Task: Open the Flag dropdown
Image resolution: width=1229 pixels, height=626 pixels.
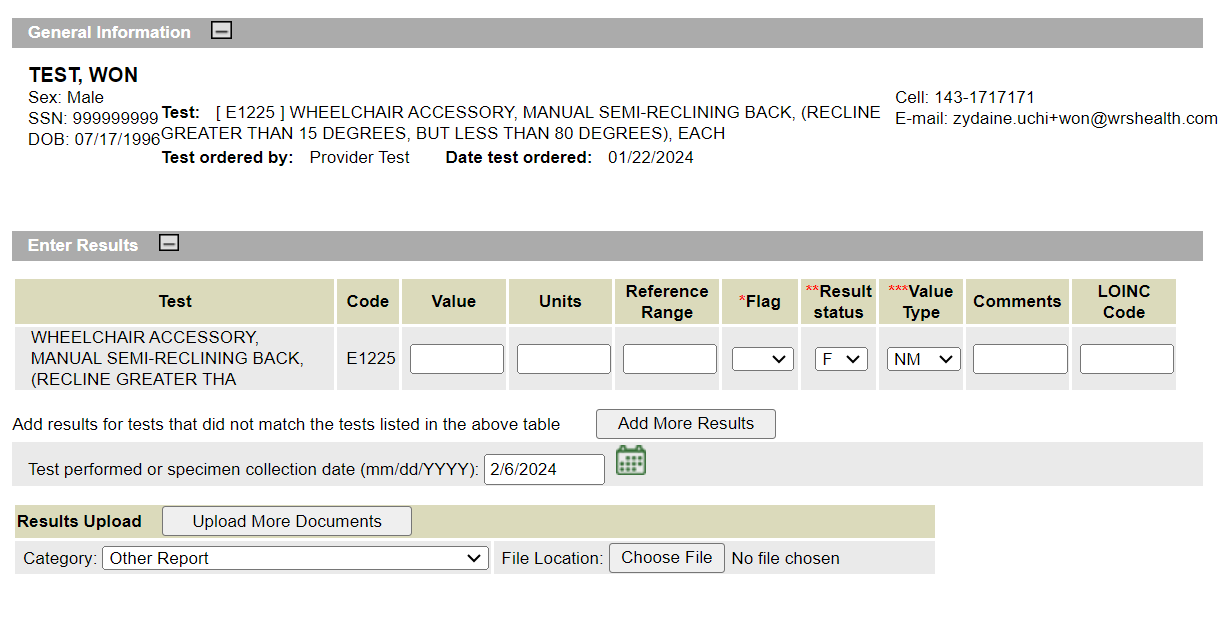Action: tap(762, 359)
